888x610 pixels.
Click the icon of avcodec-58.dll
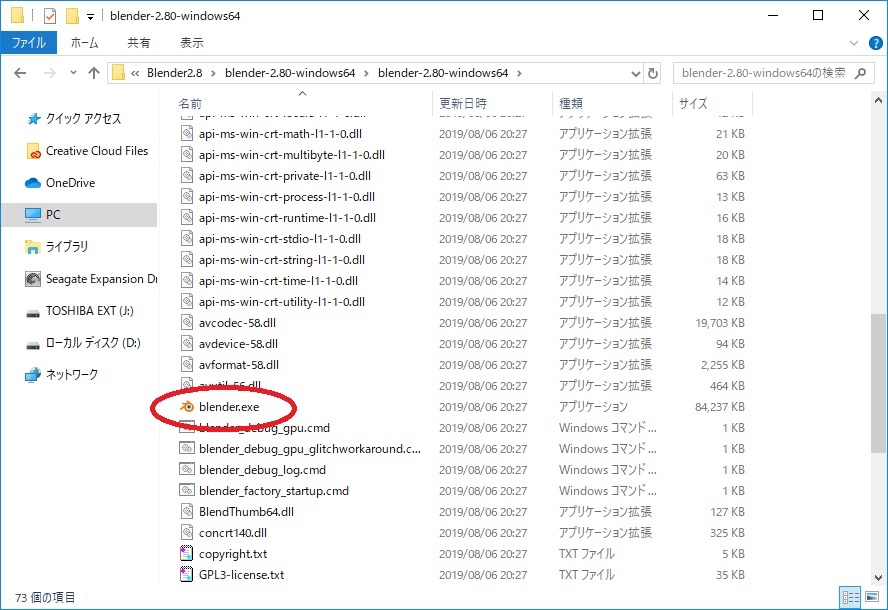[187, 323]
